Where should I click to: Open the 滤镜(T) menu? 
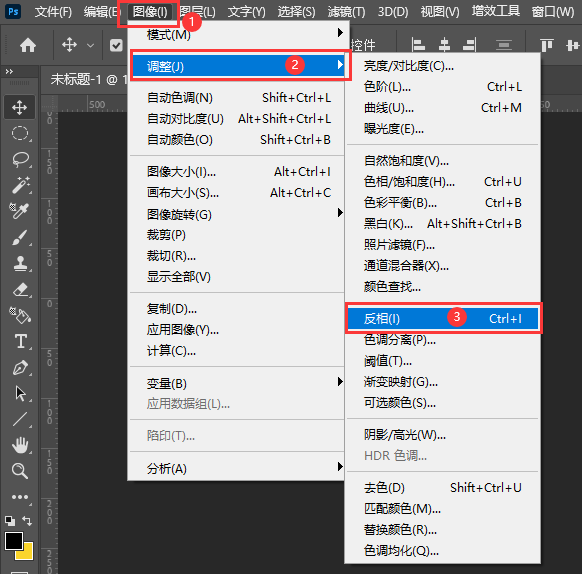click(x=346, y=12)
